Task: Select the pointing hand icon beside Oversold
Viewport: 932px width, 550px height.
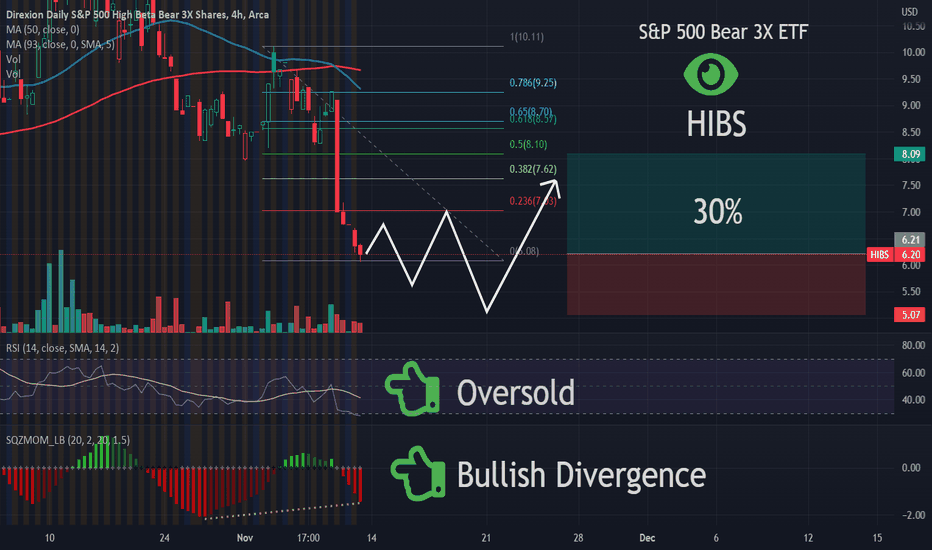Action: click(413, 388)
